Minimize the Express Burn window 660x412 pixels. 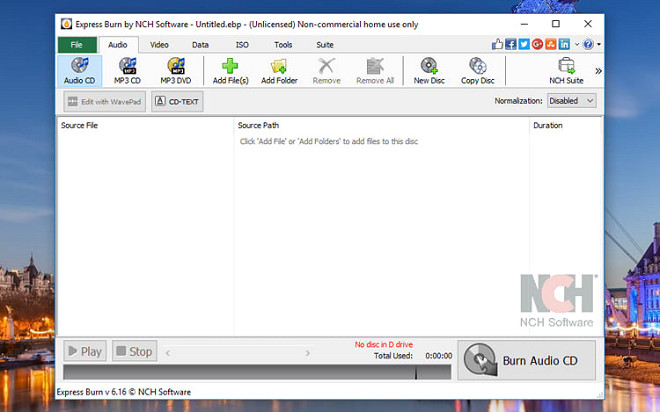(524, 24)
